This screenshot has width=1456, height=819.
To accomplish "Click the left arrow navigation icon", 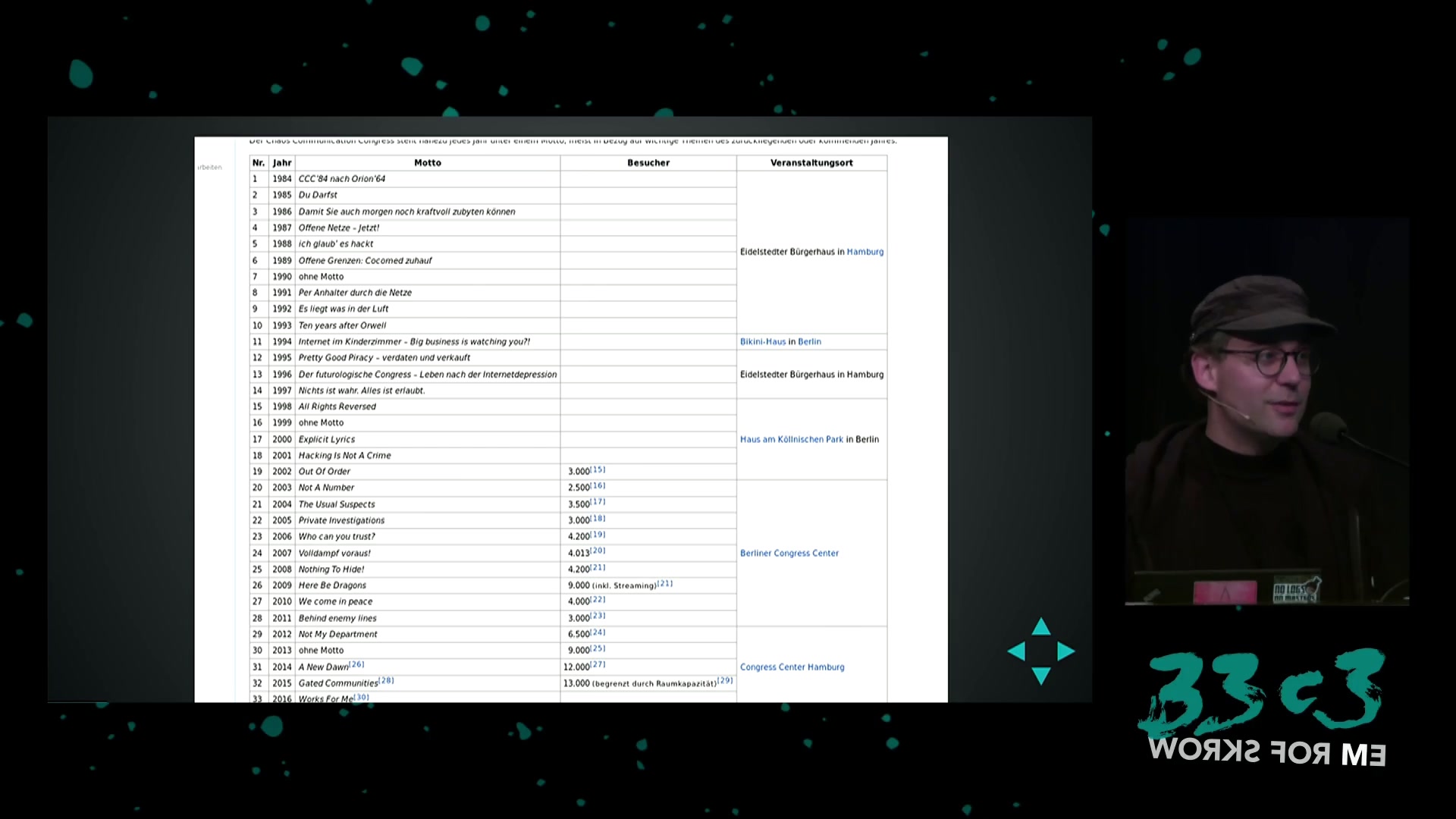I will point(1016,651).
